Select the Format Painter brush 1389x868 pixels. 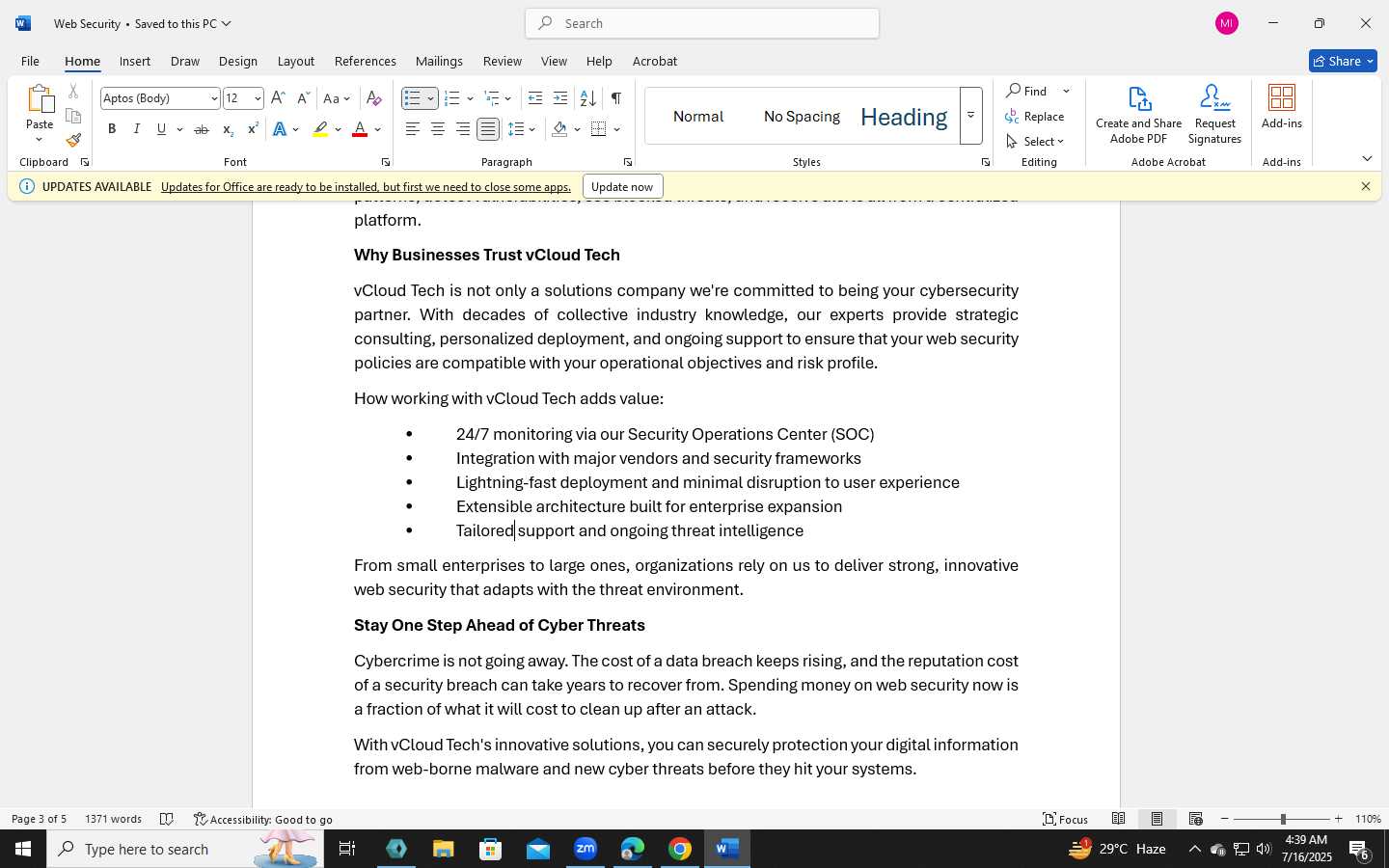(73, 140)
